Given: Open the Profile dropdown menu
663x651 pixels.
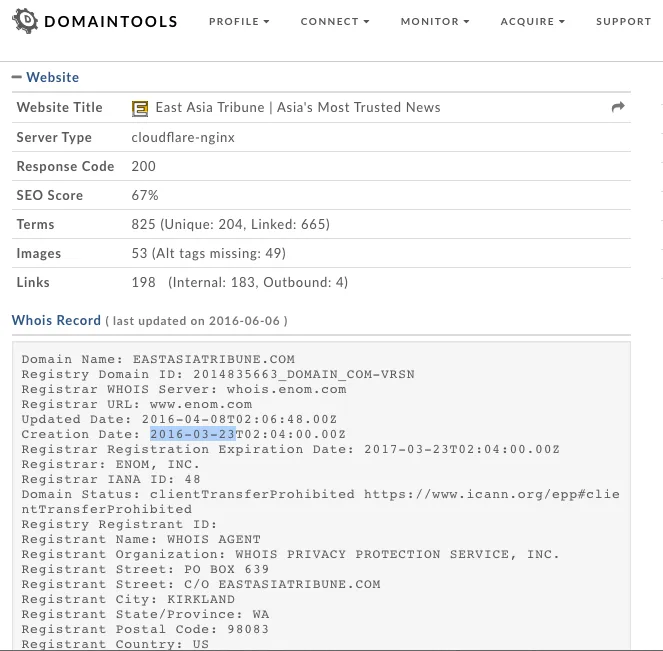Looking at the screenshot, I should [239, 22].
